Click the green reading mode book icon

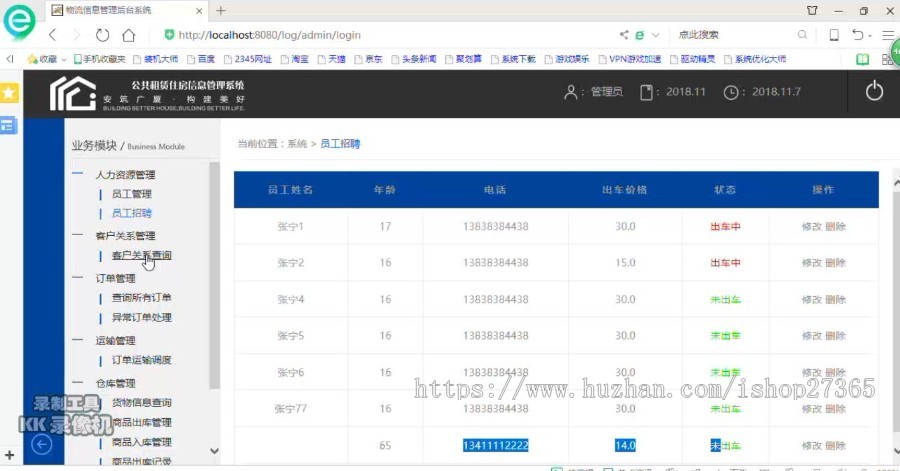[x=862, y=59]
